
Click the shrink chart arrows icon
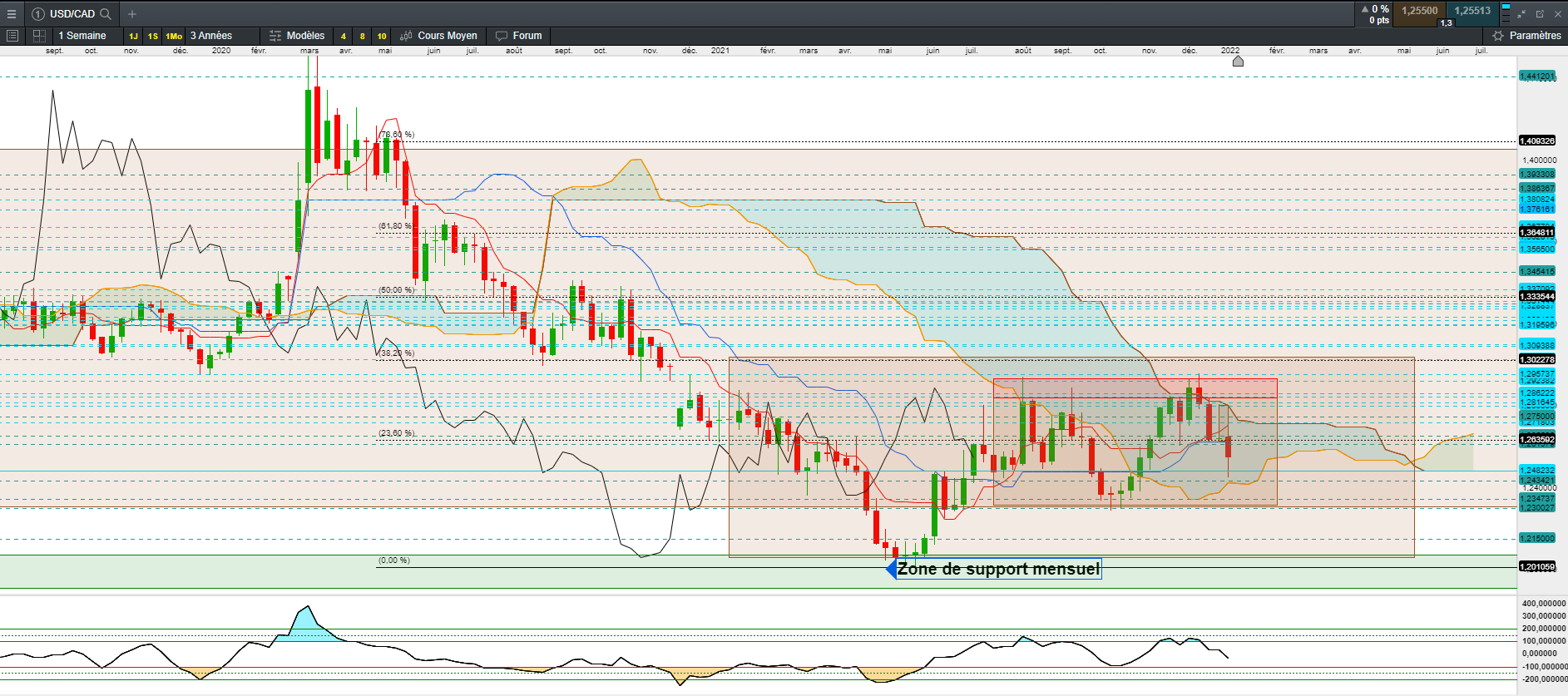pos(1521,14)
